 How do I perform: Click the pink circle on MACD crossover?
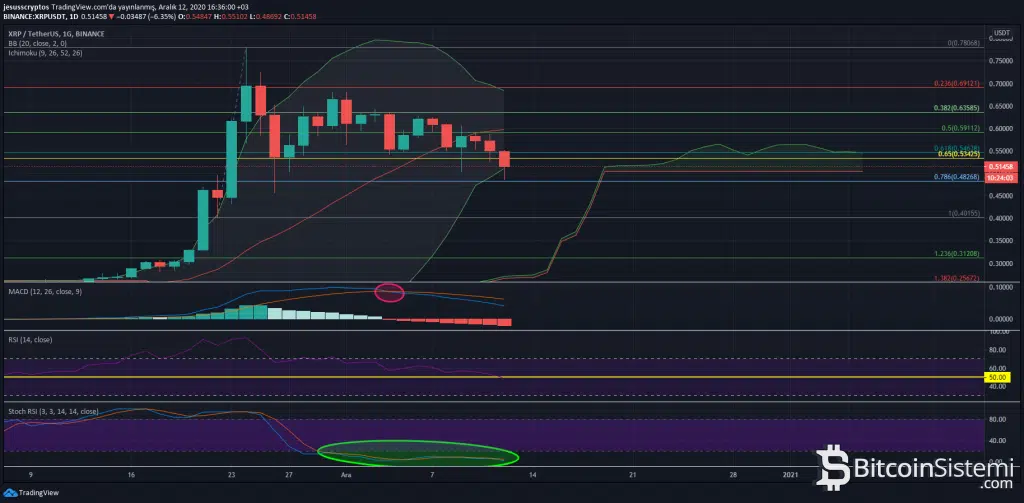coord(389,293)
